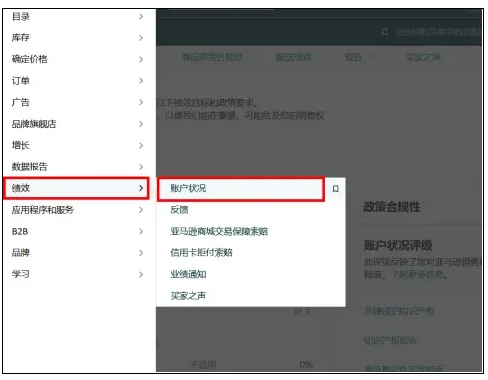Expand the chevron next to 目录
The height and width of the screenshot is (380, 488).
pyautogui.click(x=141, y=16)
